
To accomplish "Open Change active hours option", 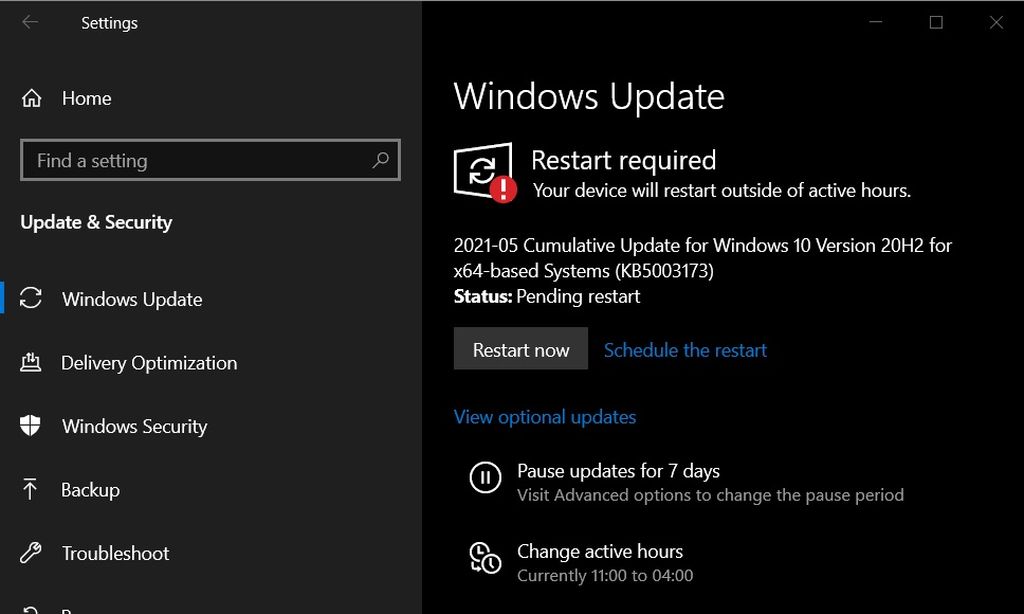I will coord(600,551).
